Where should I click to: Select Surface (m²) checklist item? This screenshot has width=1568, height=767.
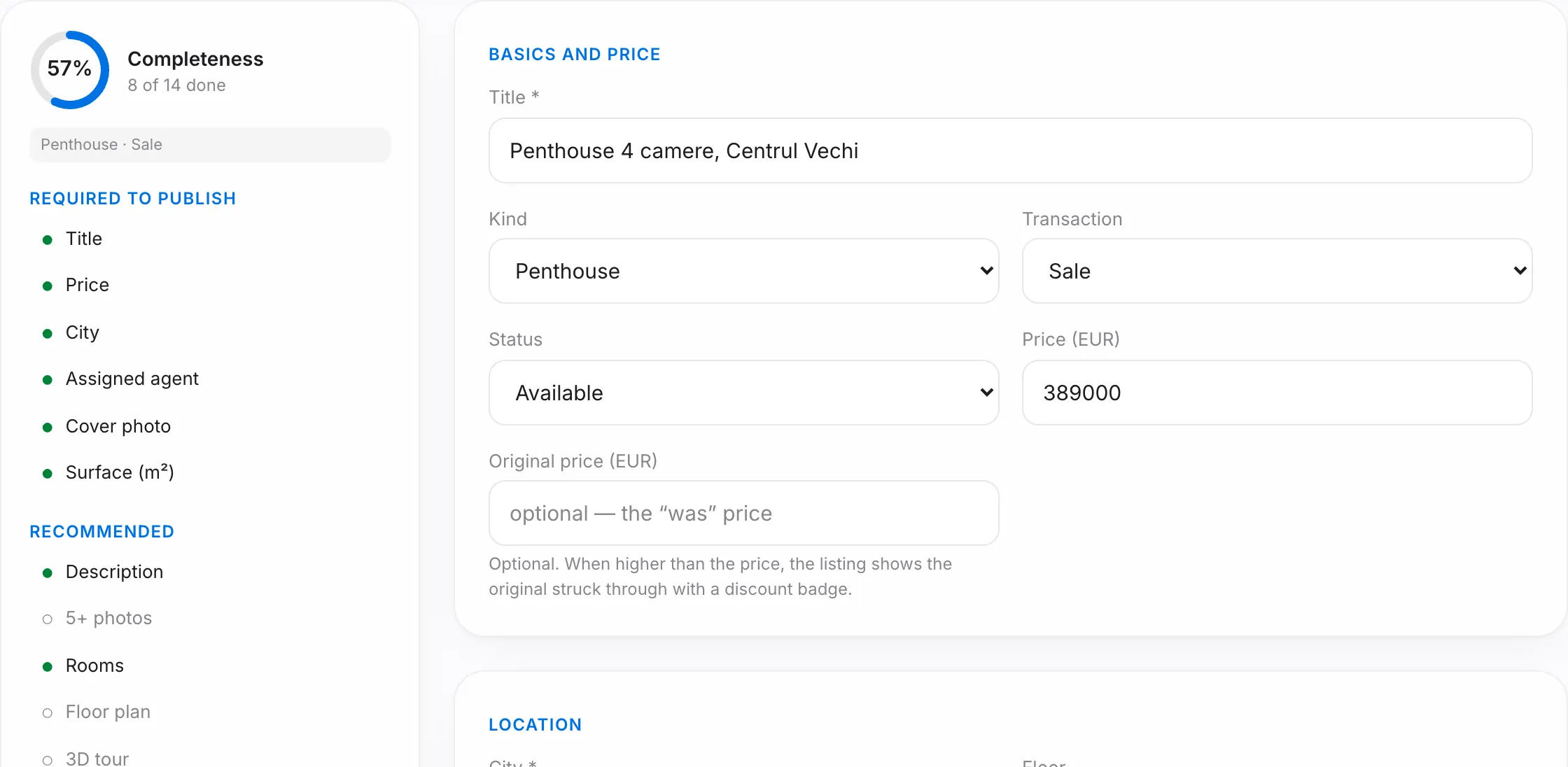120,472
